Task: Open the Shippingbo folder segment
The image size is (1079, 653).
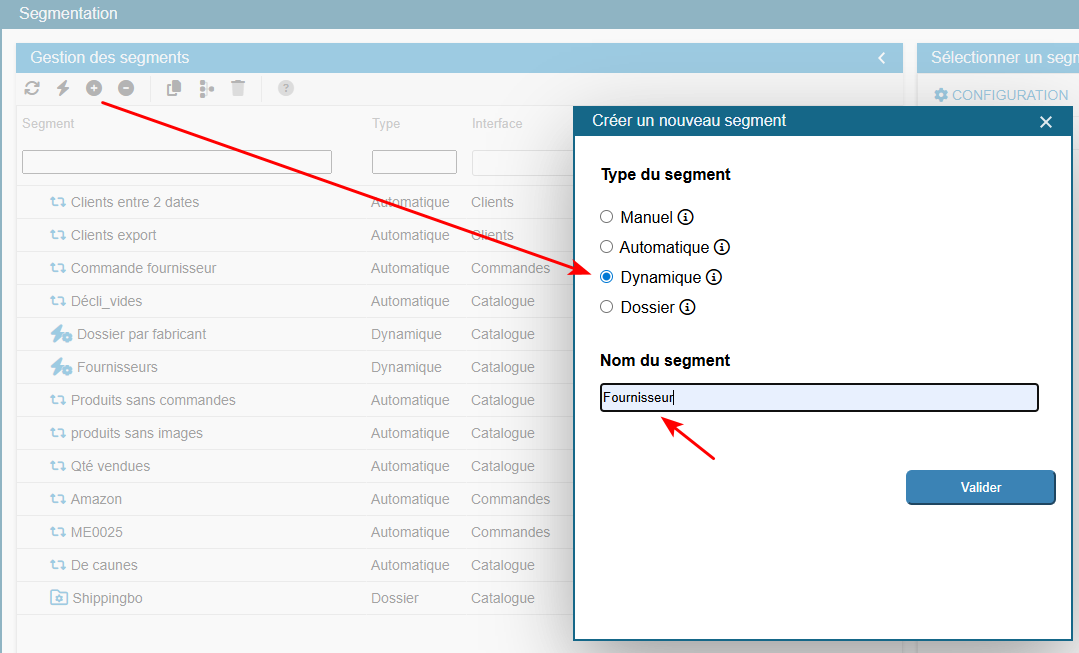Action: coord(113,598)
